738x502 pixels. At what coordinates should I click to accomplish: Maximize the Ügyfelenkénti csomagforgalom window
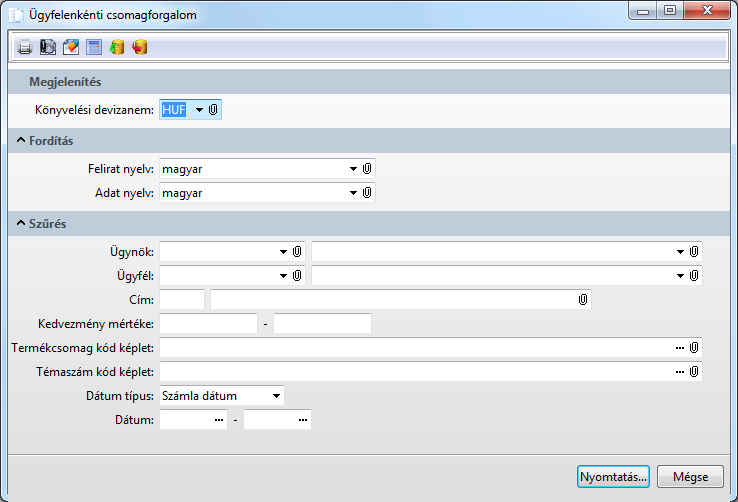670,10
